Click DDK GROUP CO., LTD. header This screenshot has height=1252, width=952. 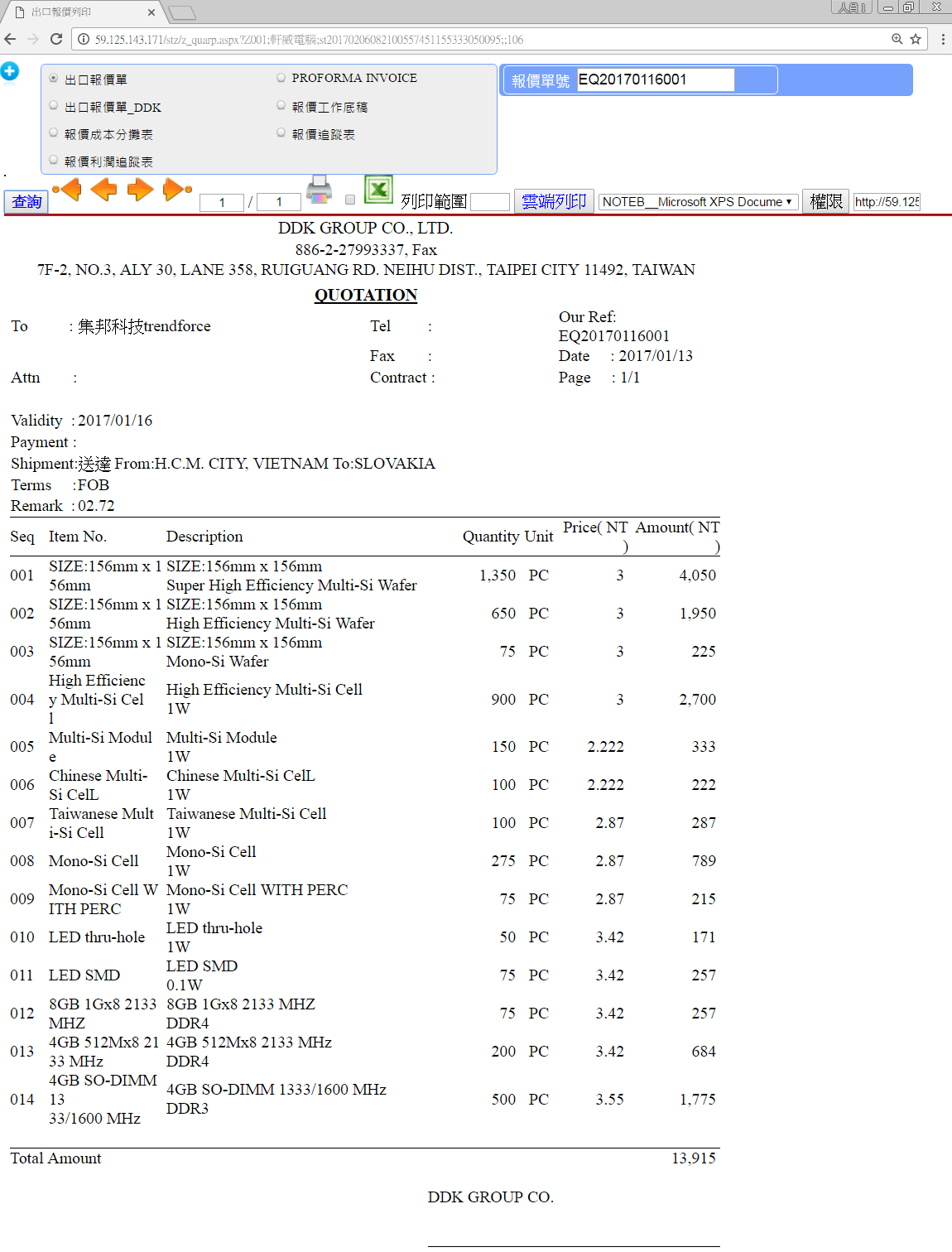point(365,228)
